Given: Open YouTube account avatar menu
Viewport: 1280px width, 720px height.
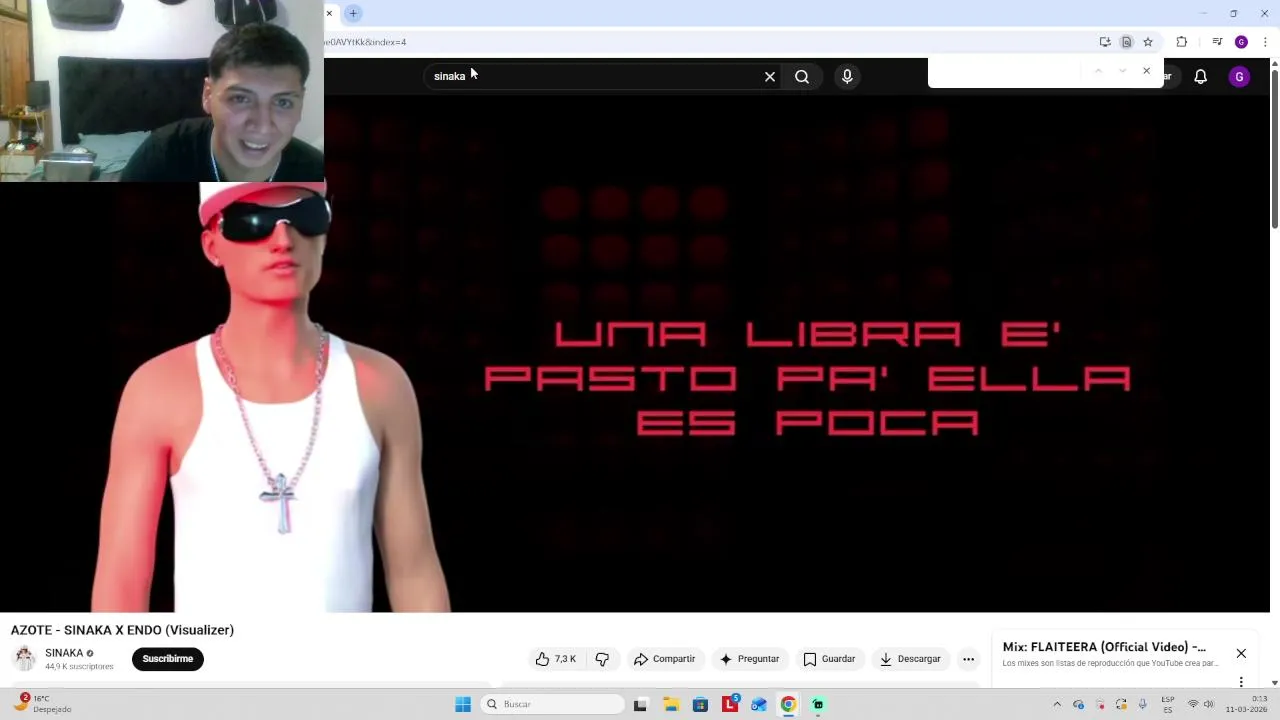Looking at the screenshot, I should click(x=1239, y=77).
